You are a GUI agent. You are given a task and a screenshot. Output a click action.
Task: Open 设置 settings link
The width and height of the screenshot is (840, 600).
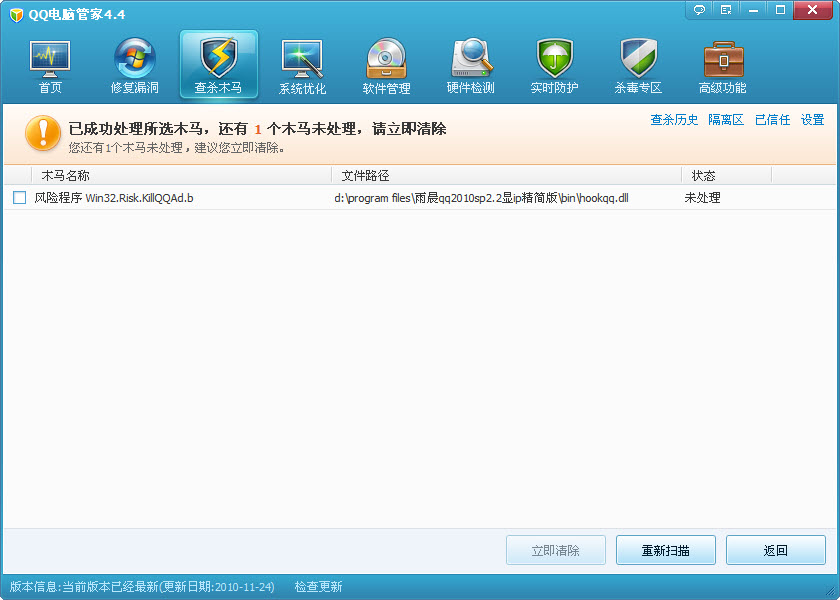click(x=812, y=120)
